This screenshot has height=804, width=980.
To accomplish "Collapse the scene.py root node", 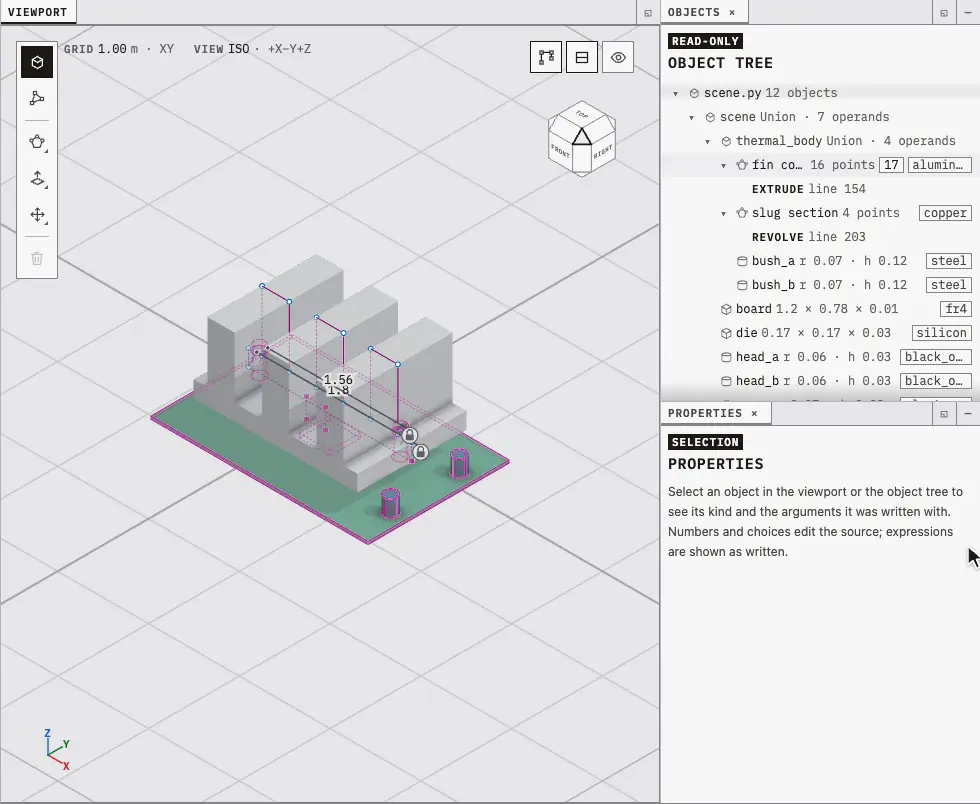I will (x=676, y=93).
